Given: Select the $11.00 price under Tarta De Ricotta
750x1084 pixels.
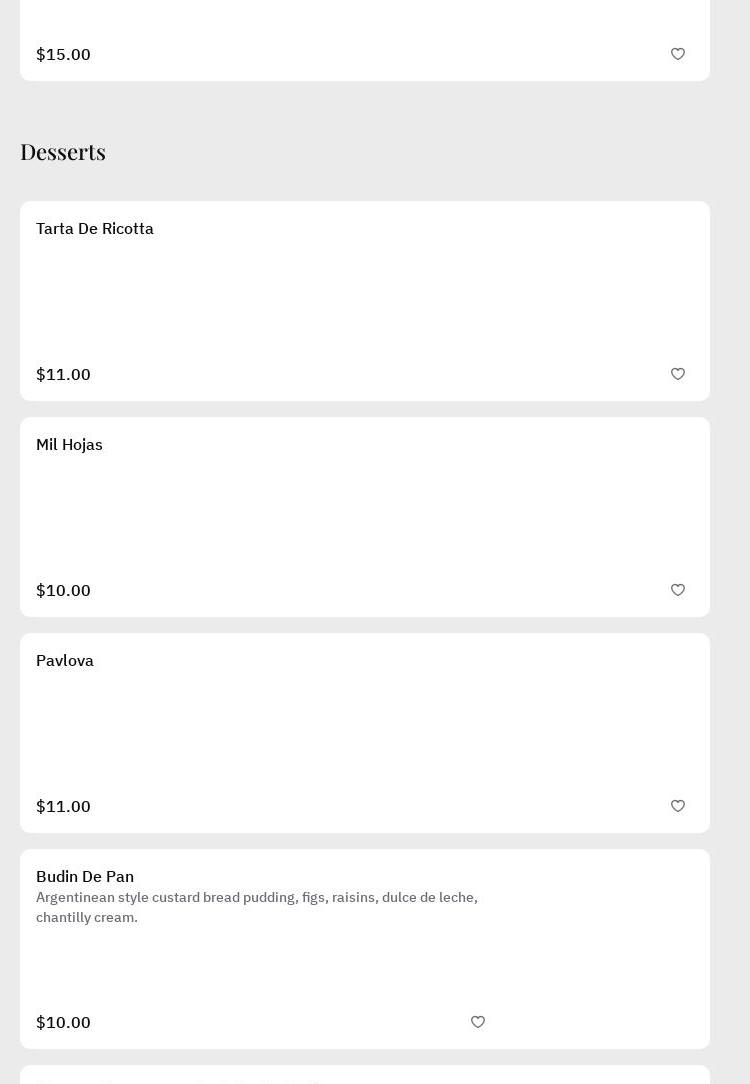Looking at the screenshot, I should click(63, 375).
